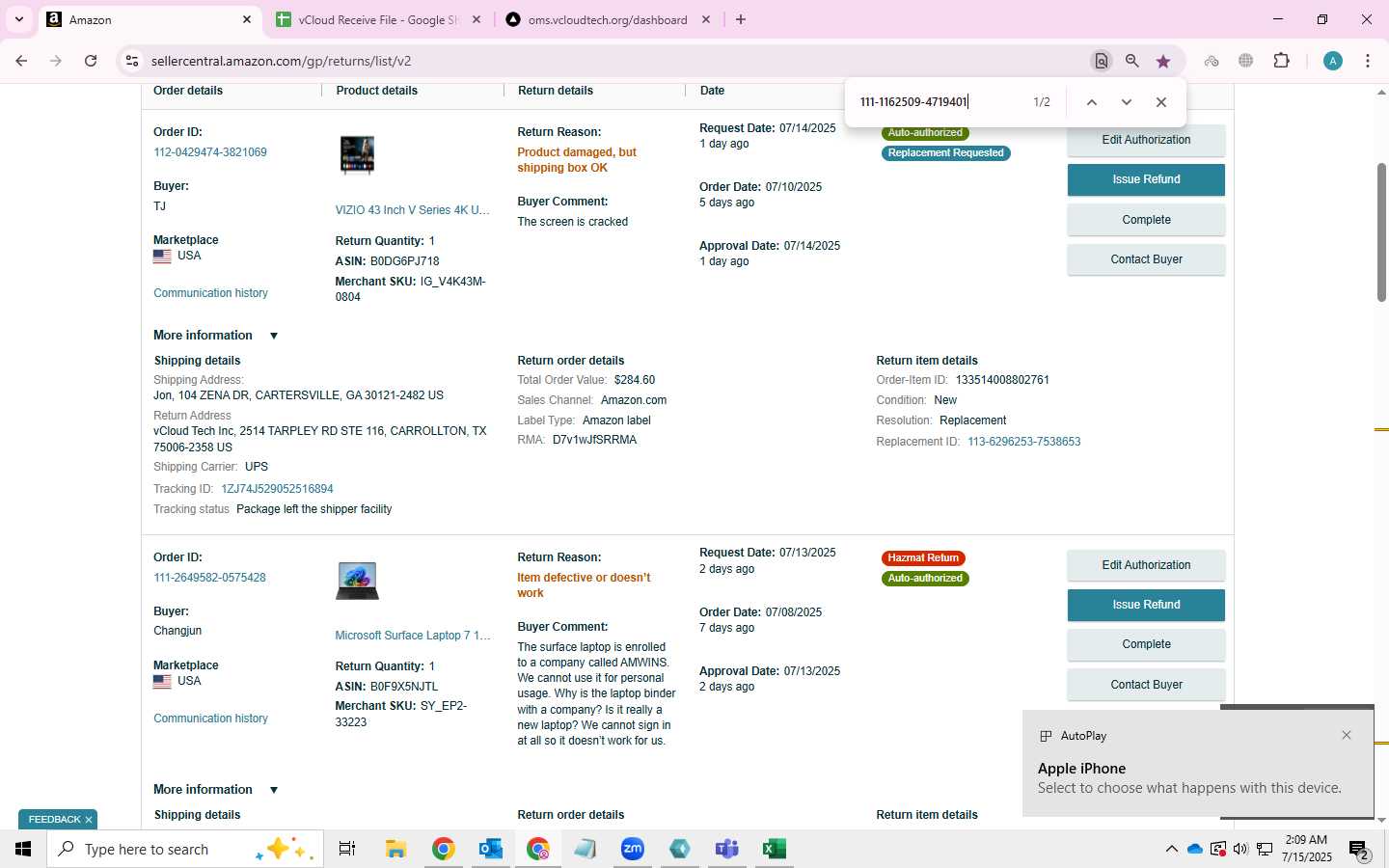Open File Explorer from taskbar
1389x868 pixels.
(395, 849)
